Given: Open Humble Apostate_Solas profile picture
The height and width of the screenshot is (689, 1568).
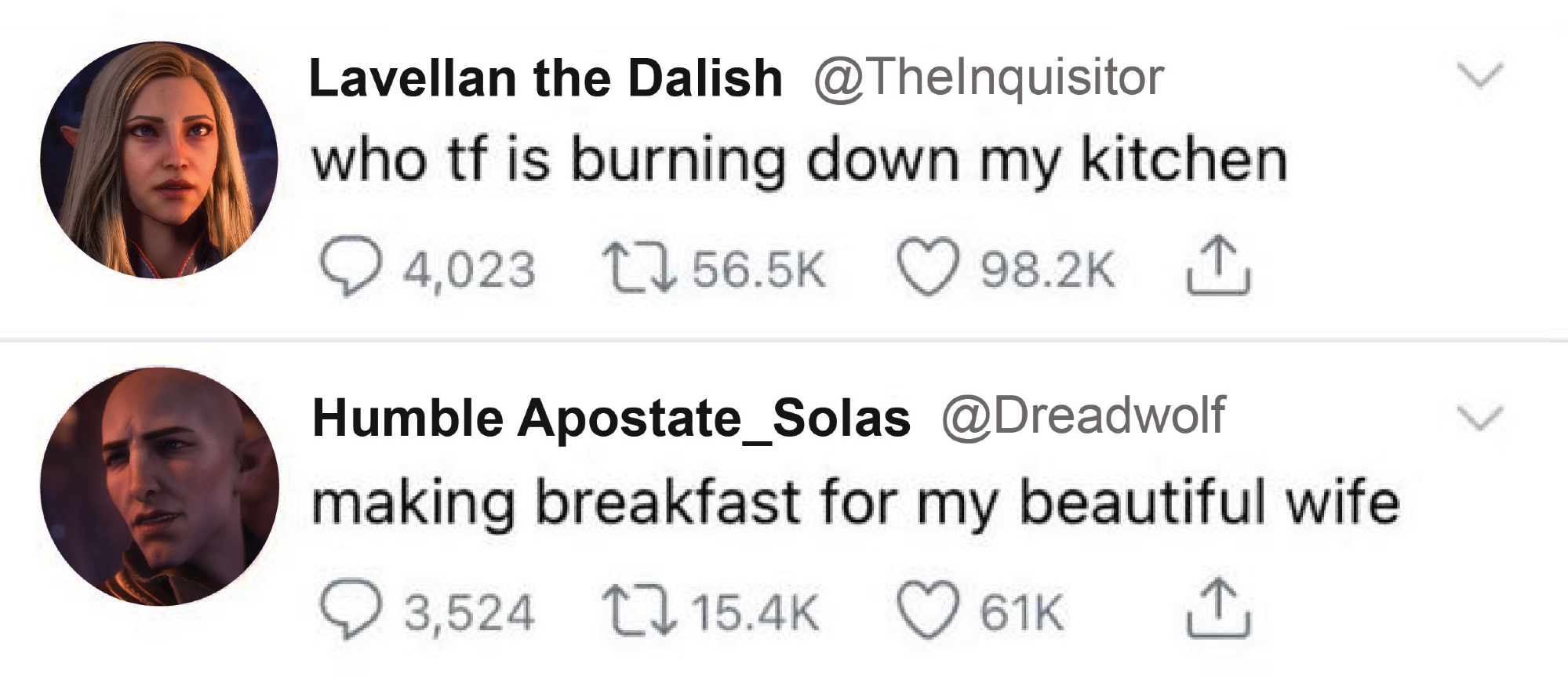Looking at the screenshot, I should pos(159,486).
